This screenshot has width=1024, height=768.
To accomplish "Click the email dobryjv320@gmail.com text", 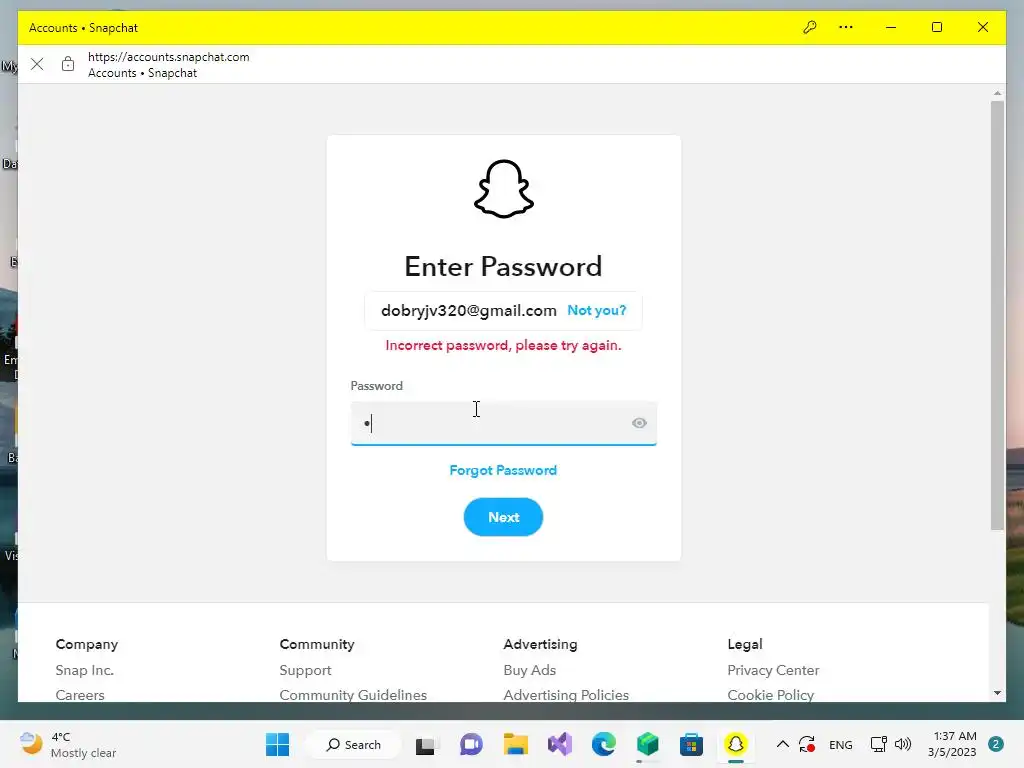I will 468,310.
